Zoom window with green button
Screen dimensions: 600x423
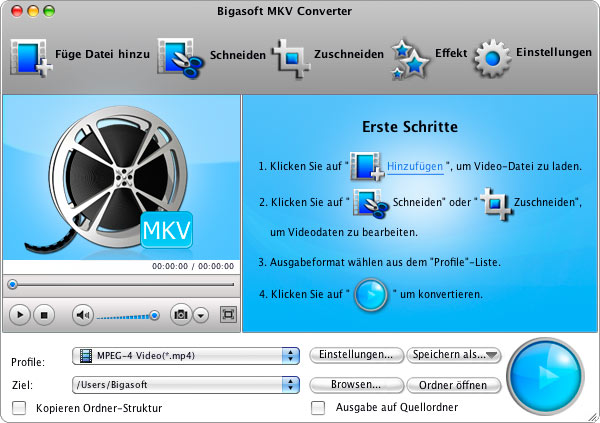coord(49,11)
